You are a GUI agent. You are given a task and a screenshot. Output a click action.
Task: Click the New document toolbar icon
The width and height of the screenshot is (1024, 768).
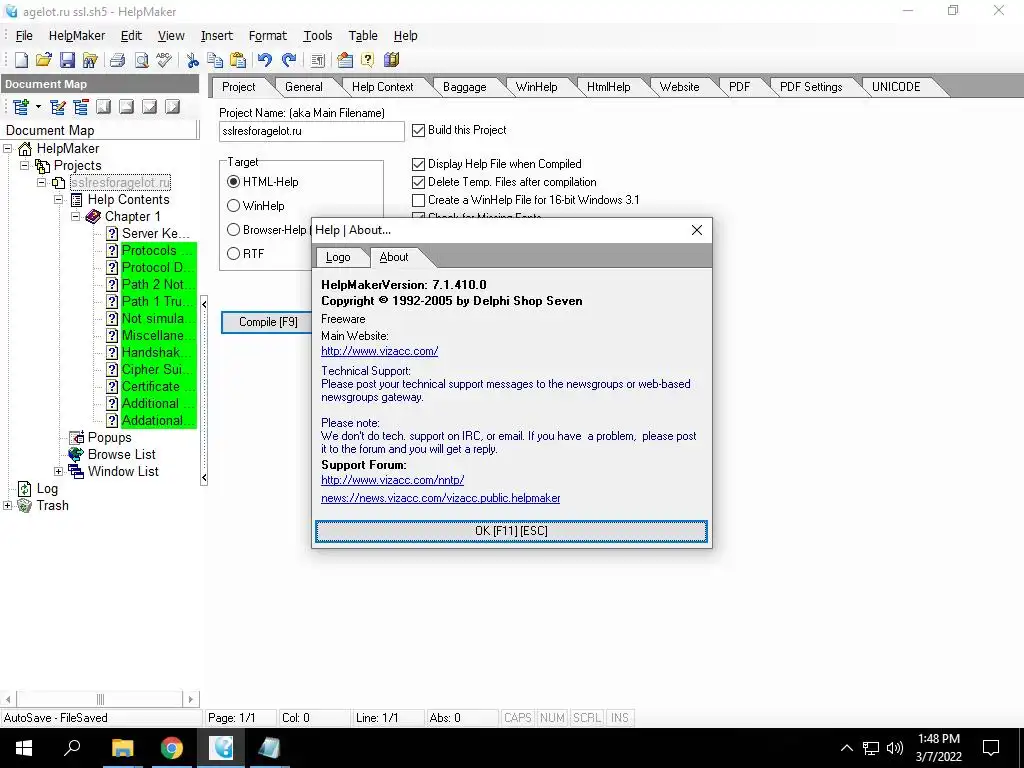pos(21,60)
